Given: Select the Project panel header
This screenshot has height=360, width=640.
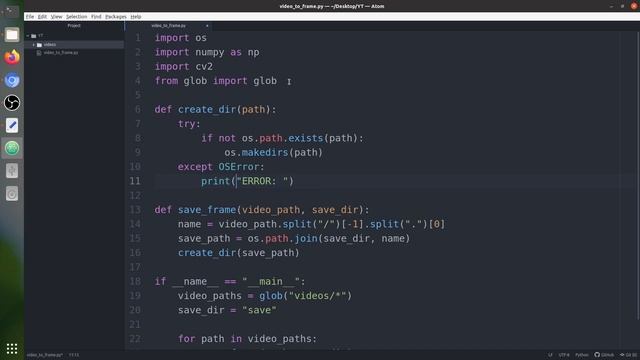Looking at the screenshot, I should click(74, 26).
